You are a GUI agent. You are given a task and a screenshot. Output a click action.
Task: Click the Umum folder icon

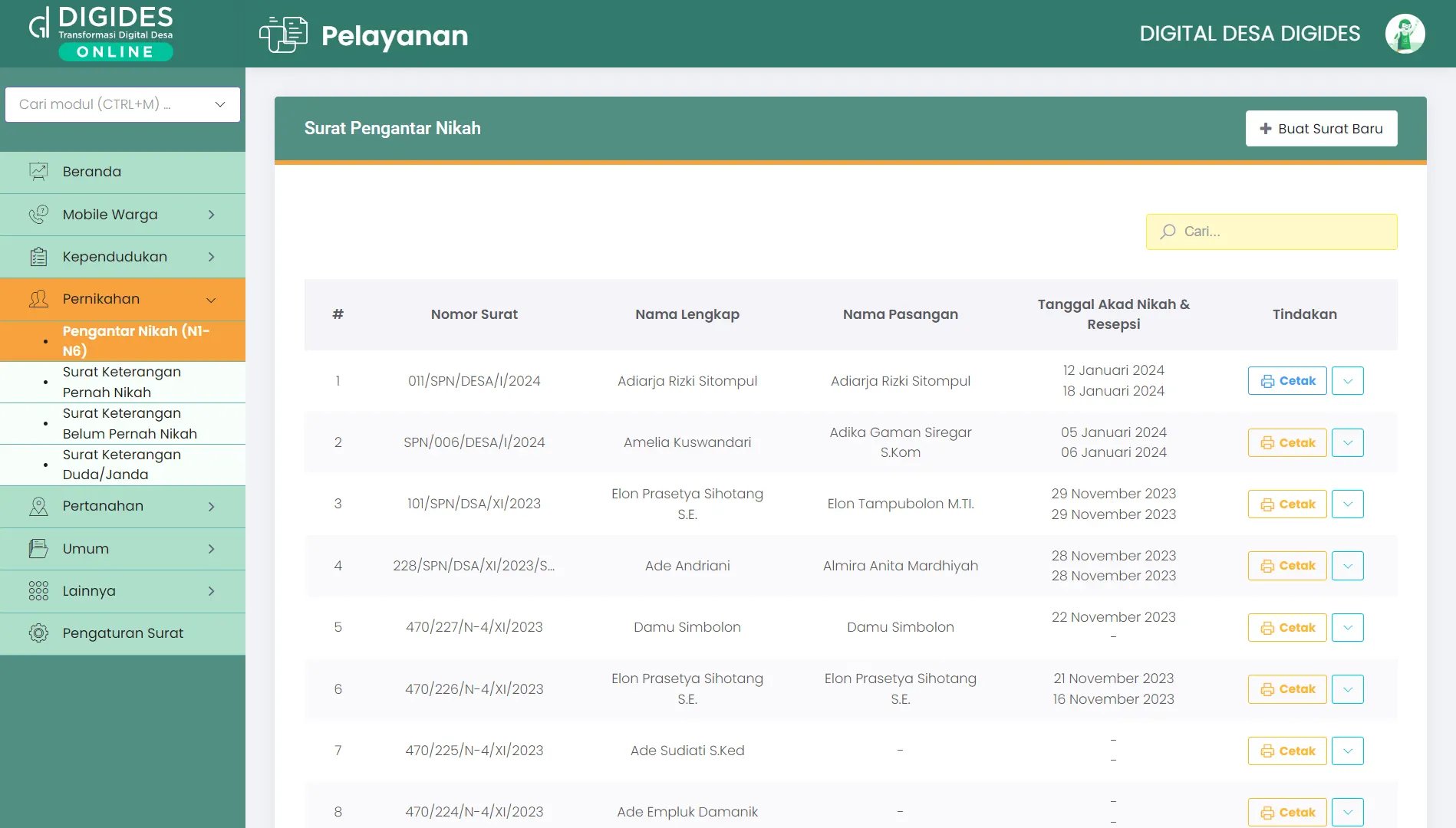click(x=38, y=549)
